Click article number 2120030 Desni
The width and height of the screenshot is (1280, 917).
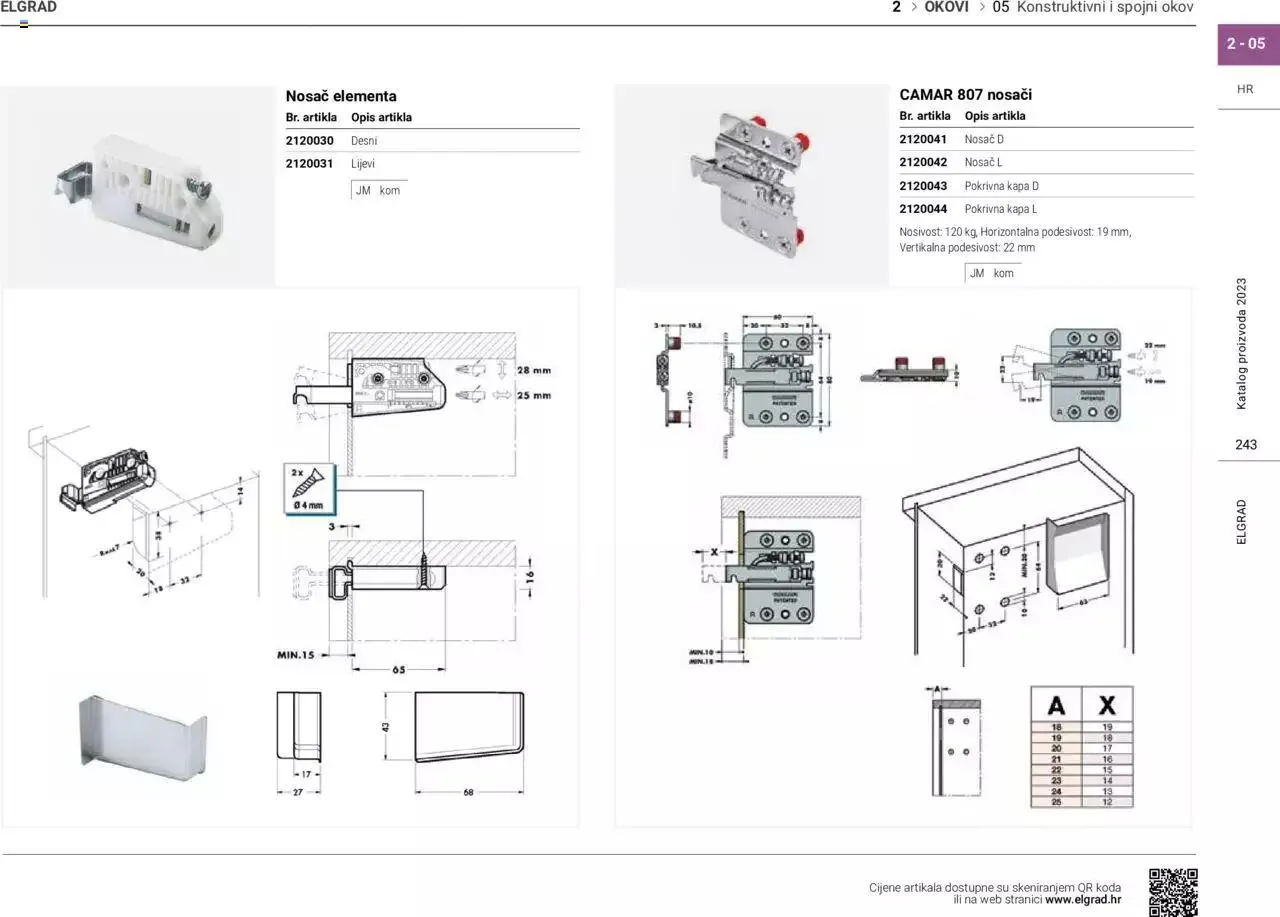pos(310,141)
